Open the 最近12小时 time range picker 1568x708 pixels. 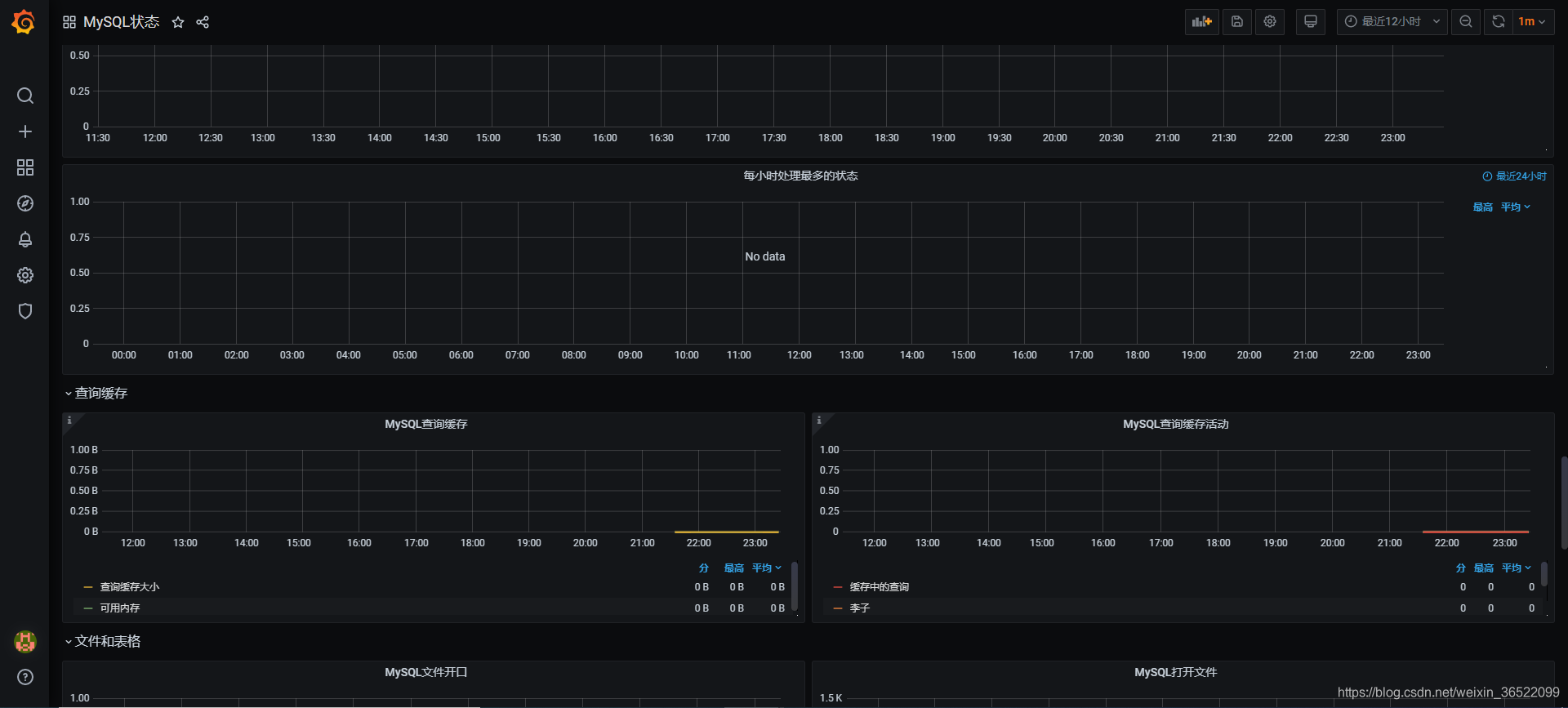(1392, 22)
